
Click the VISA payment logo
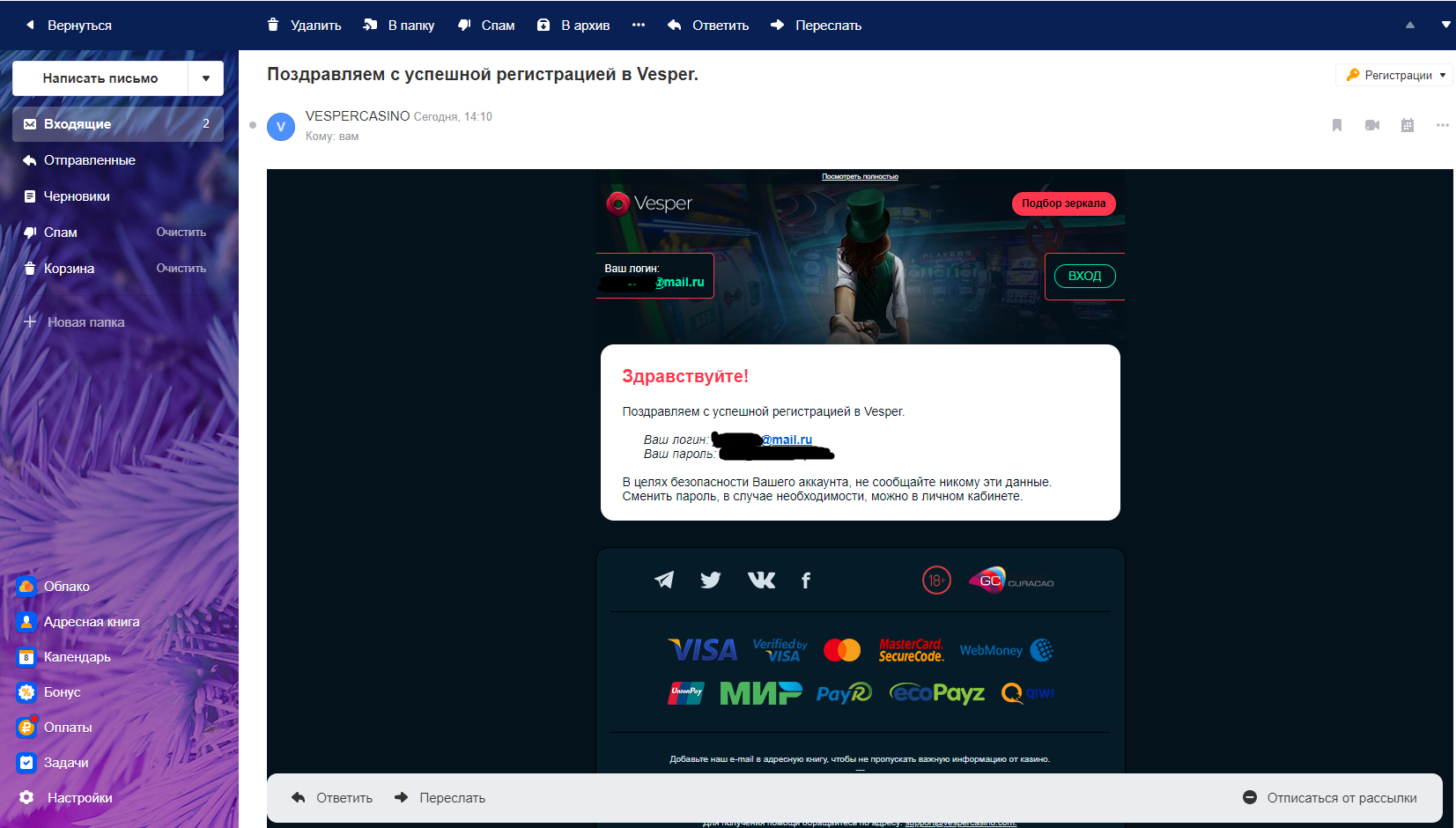(702, 650)
